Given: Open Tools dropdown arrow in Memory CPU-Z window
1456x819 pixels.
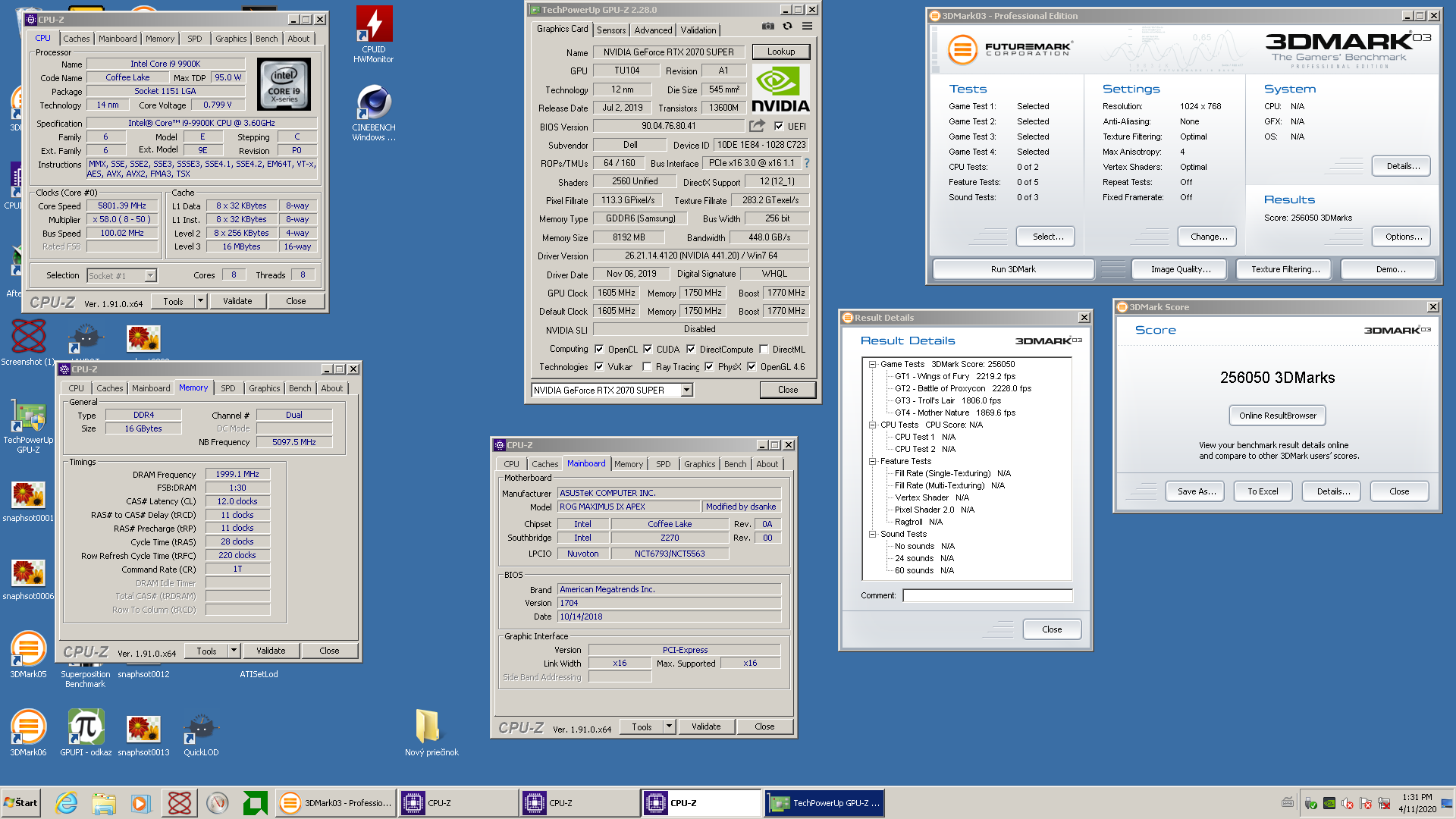Looking at the screenshot, I should [x=234, y=651].
